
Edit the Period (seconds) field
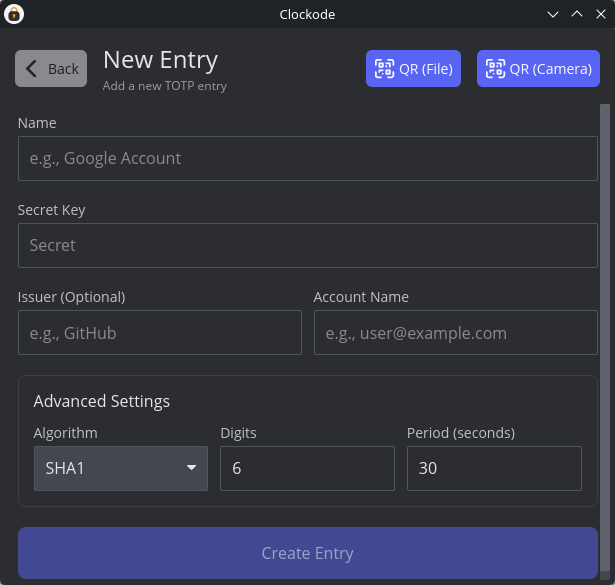click(494, 468)
